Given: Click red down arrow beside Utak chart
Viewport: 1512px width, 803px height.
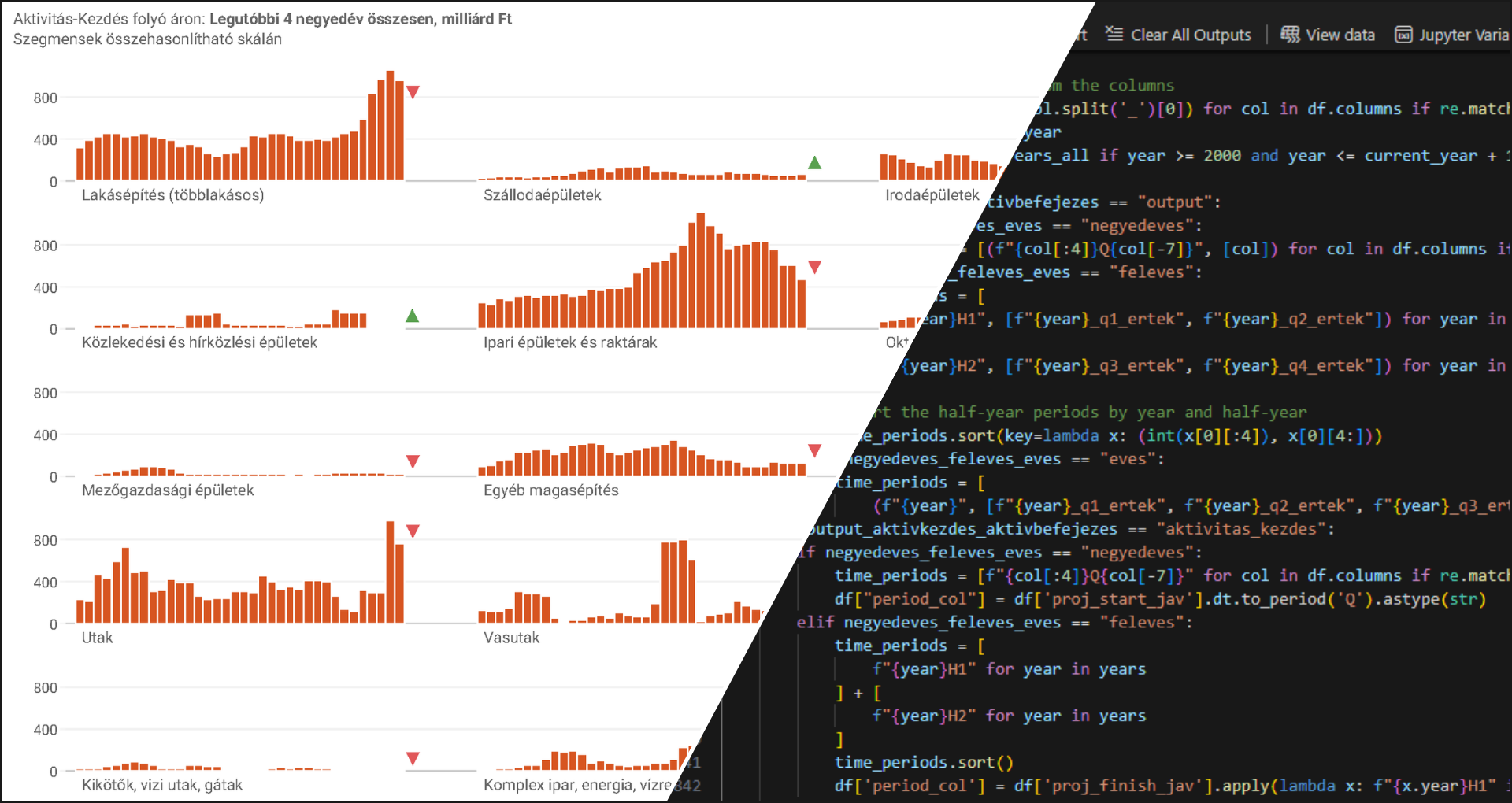Looking at the screenshot, I should [x=413, y=531].
